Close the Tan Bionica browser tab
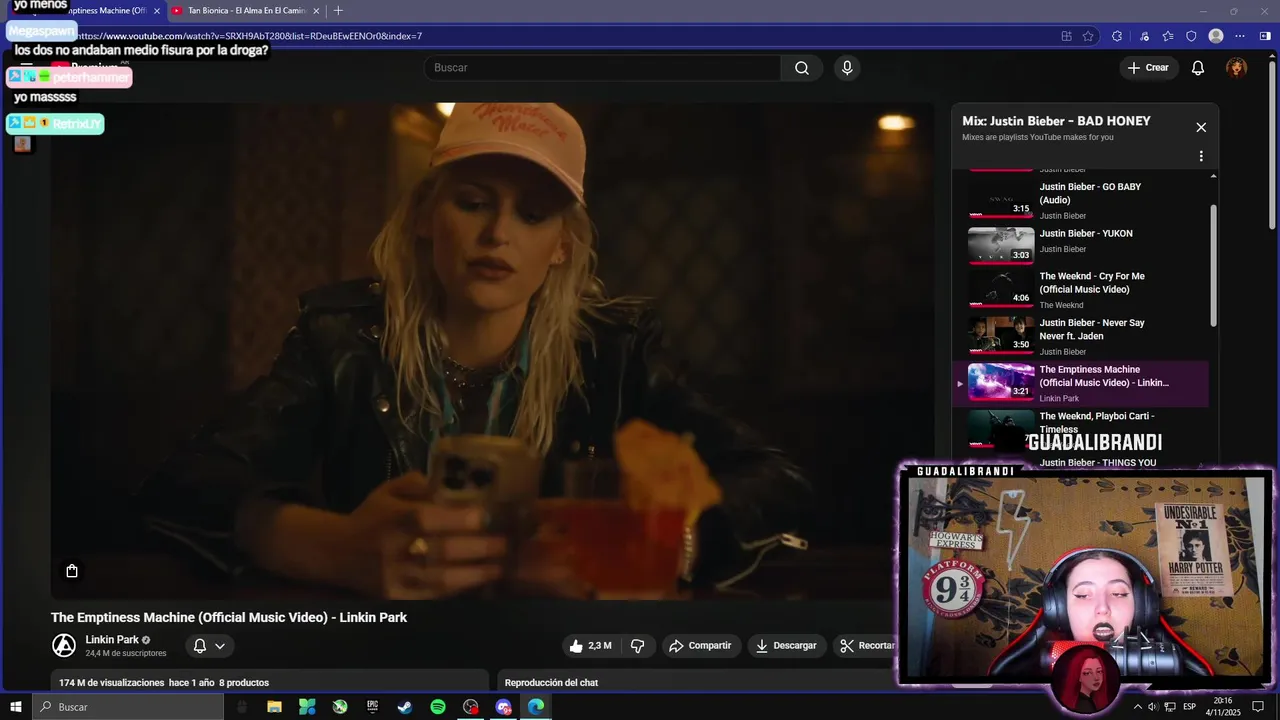Image resolution: width=1280 pixels, height=720 pixels. coord(317,11)
